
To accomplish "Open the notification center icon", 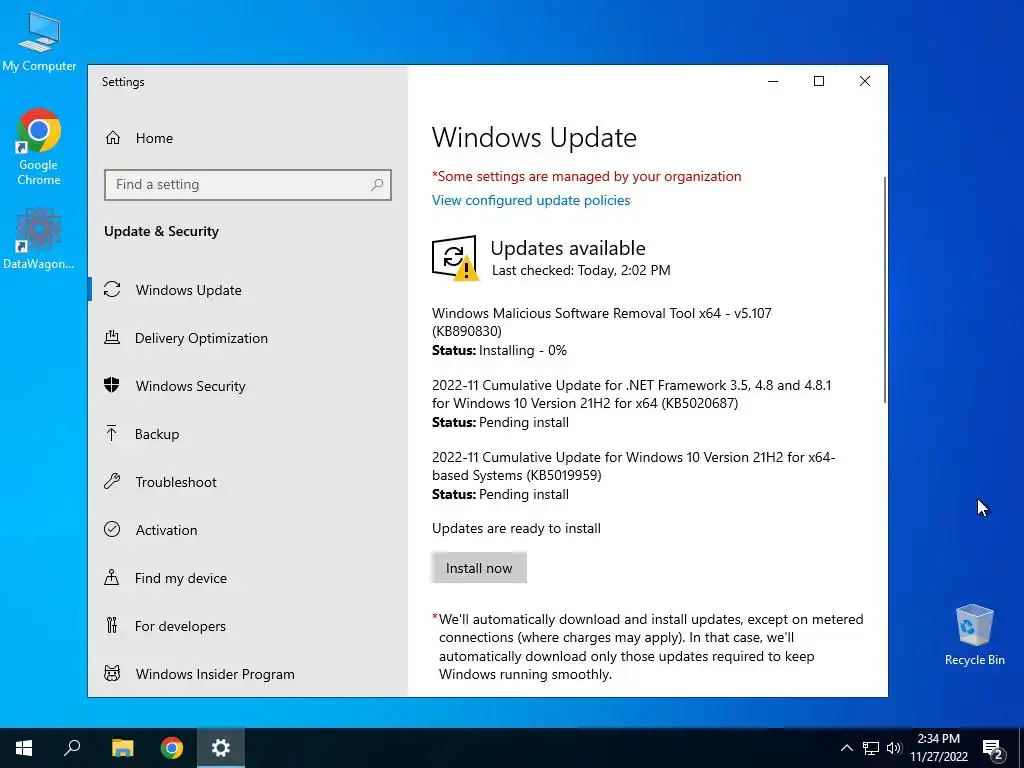I will point(993,748).
